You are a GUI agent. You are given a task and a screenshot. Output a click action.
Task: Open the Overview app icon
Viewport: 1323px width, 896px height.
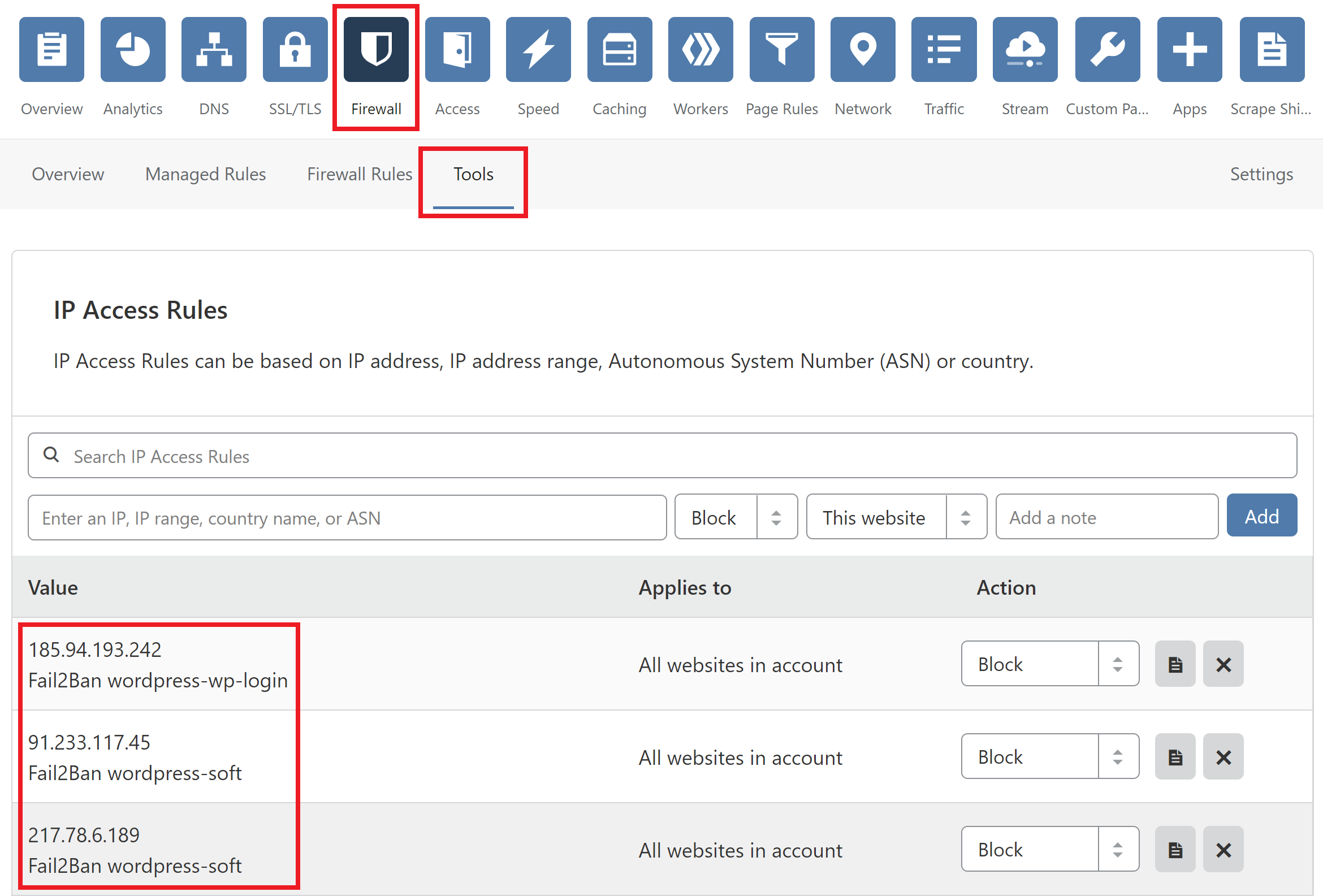pos(52,50)
